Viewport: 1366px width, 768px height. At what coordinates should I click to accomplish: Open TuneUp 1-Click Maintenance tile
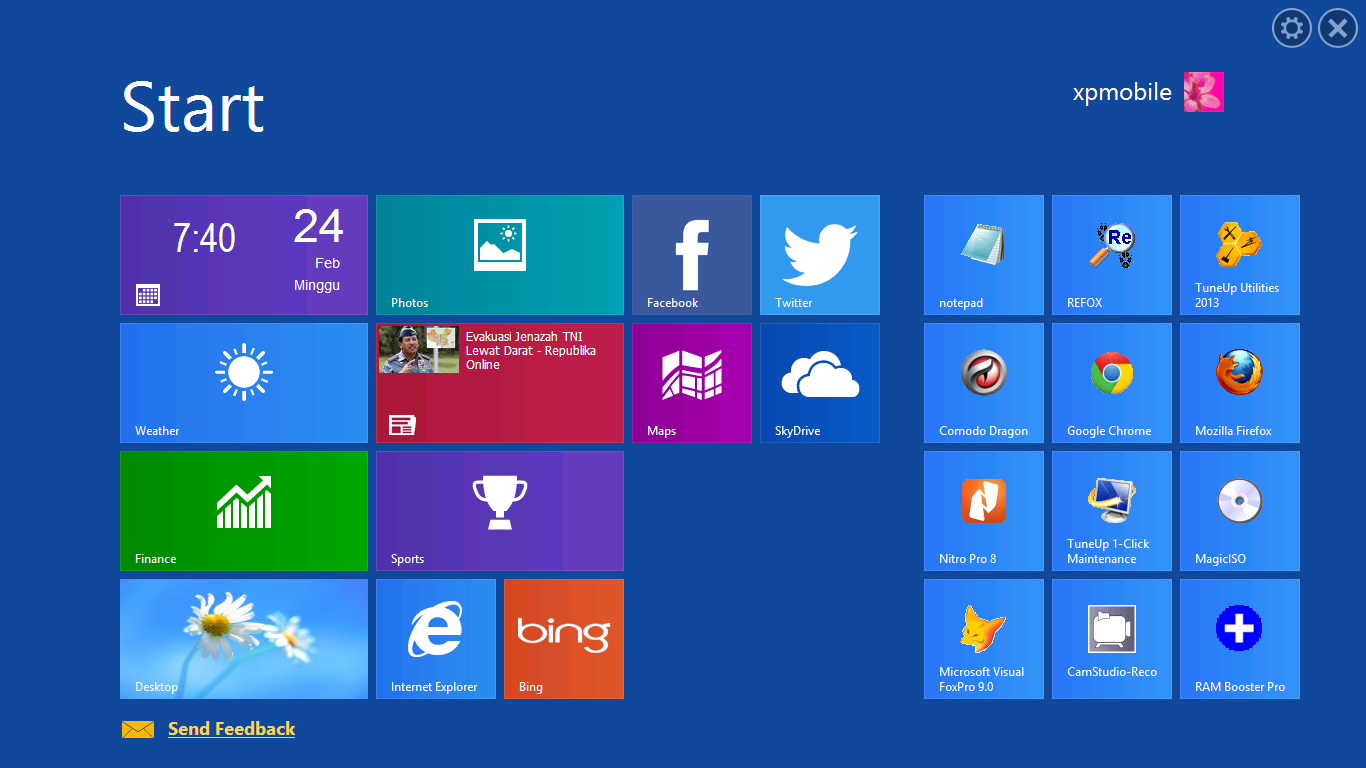[x=1112, y=511]
